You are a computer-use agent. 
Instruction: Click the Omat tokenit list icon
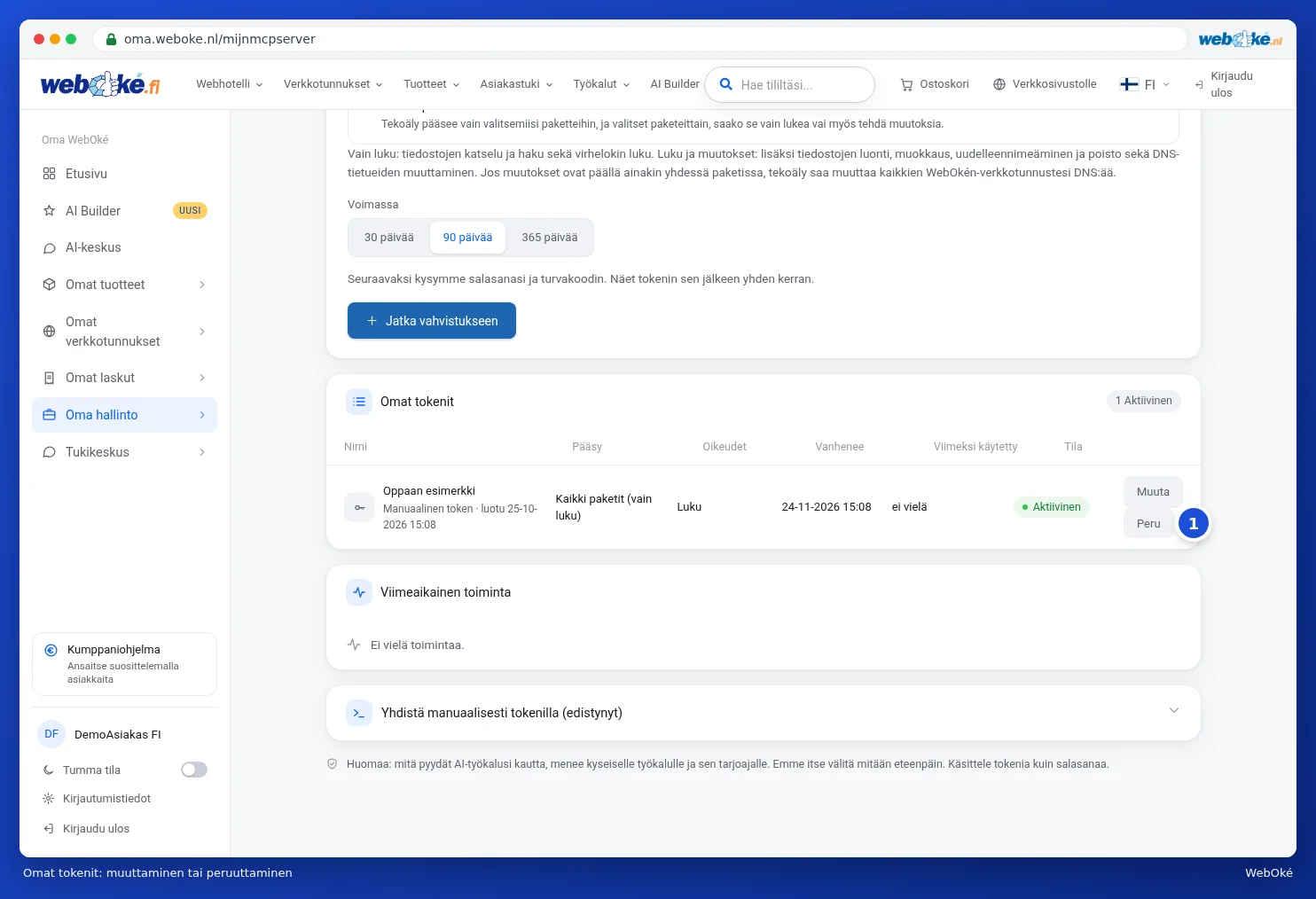pyautogui.click(x=359, y=402)
